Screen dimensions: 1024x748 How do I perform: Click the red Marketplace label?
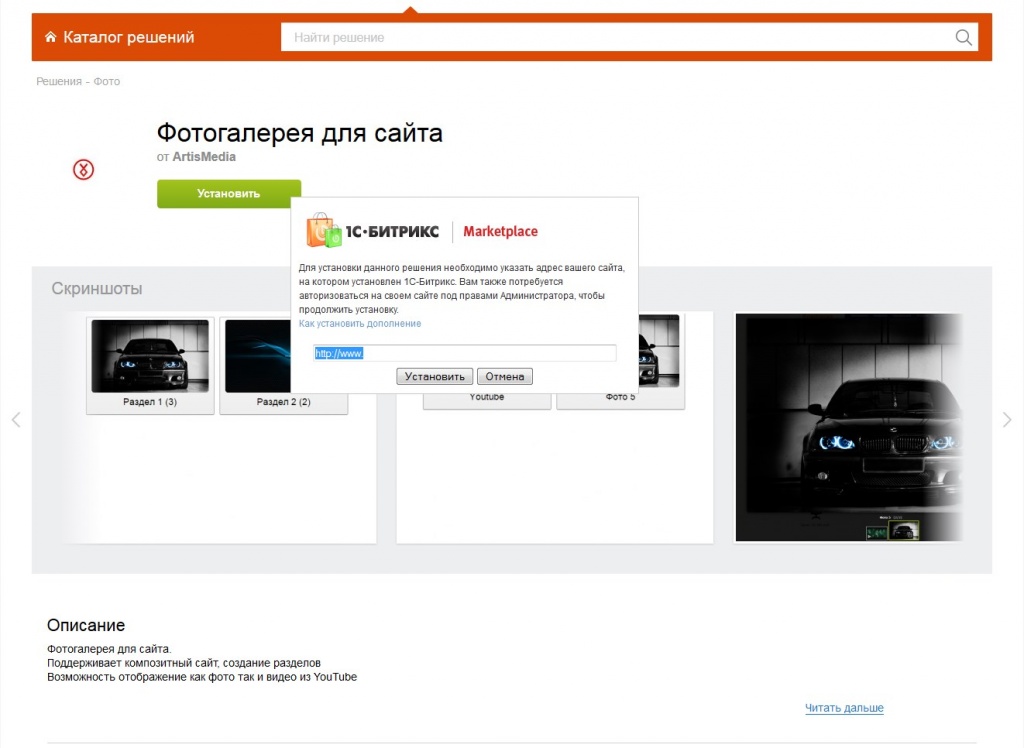click(500, 231)
